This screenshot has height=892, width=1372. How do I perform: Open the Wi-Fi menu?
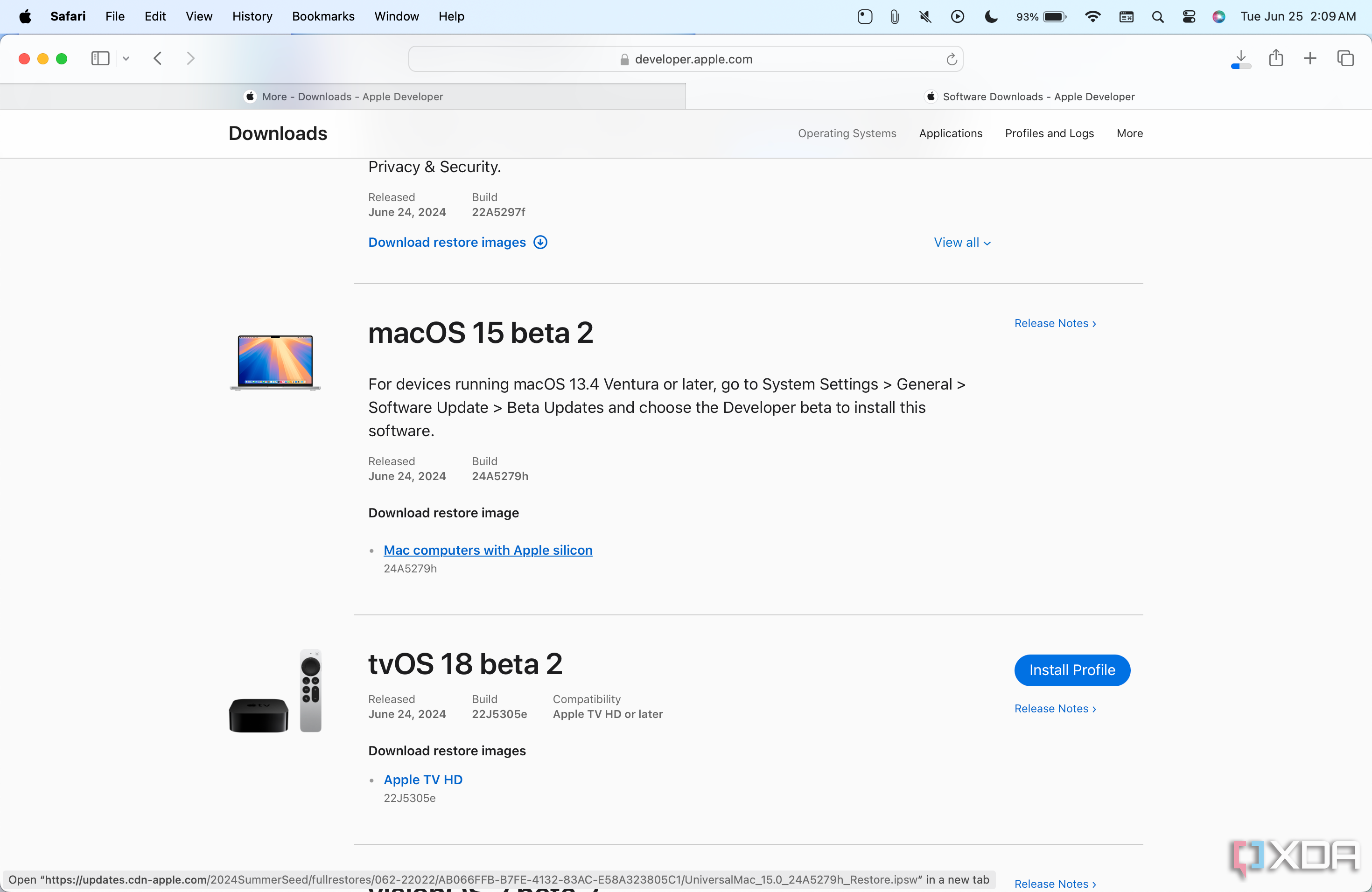pyautogui.click(x=1092, y=16)
